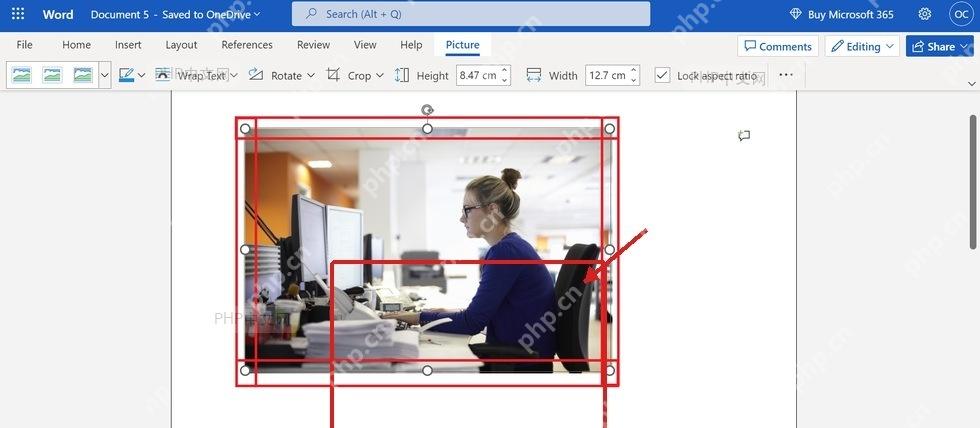Click the Search (Alt + Q) box
This screenshot has width=980, height=428.
[471, 14]
